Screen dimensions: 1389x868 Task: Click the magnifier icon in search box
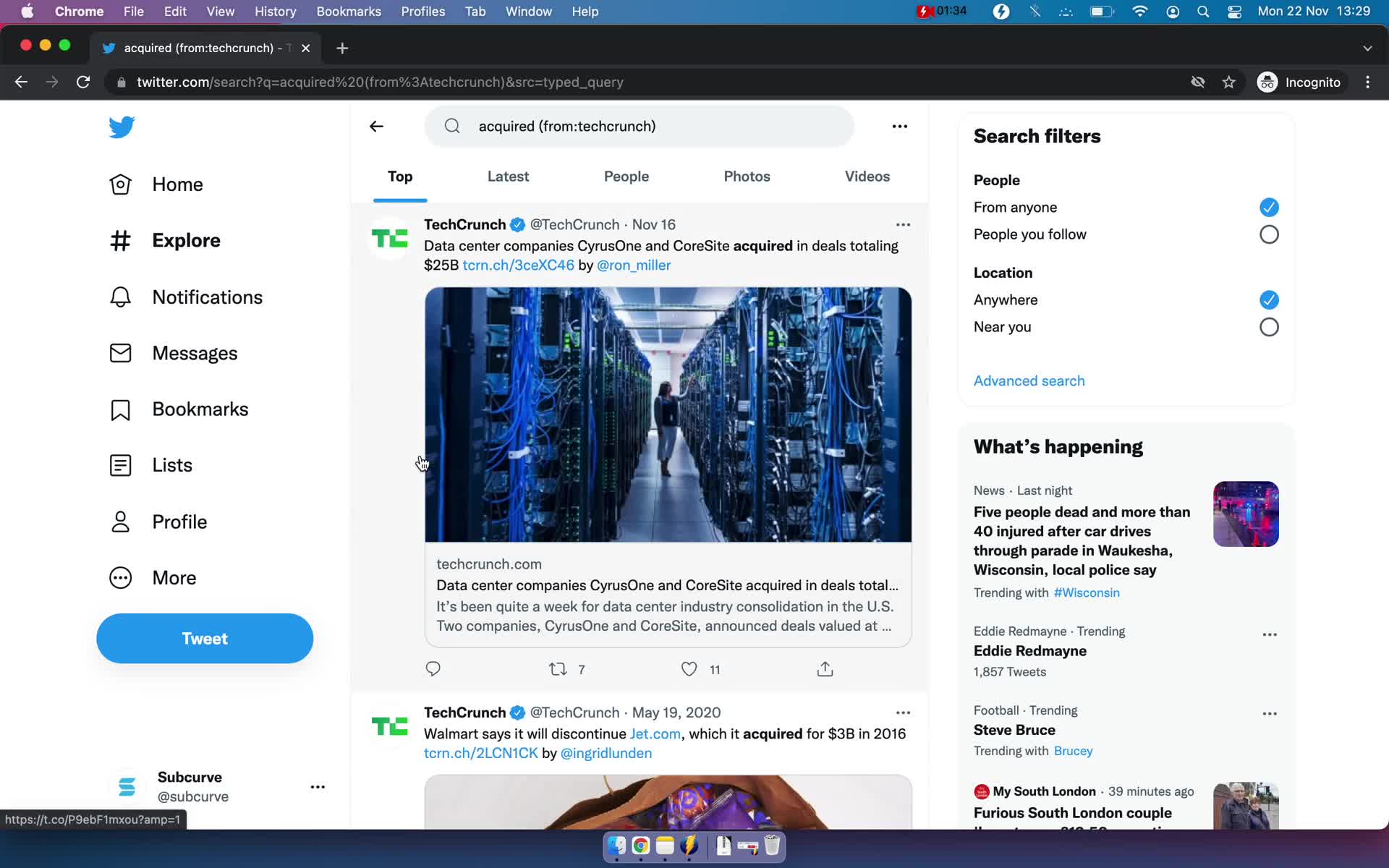coord(452,127)
